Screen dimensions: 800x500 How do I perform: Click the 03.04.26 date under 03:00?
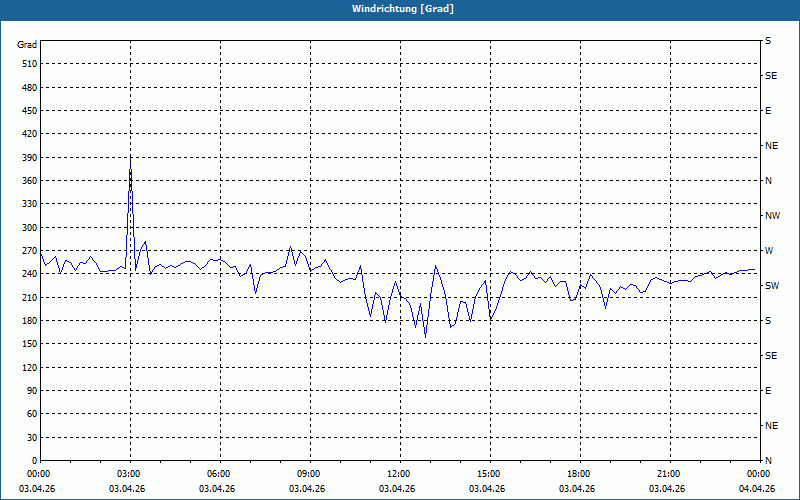(x=127, y=489)
